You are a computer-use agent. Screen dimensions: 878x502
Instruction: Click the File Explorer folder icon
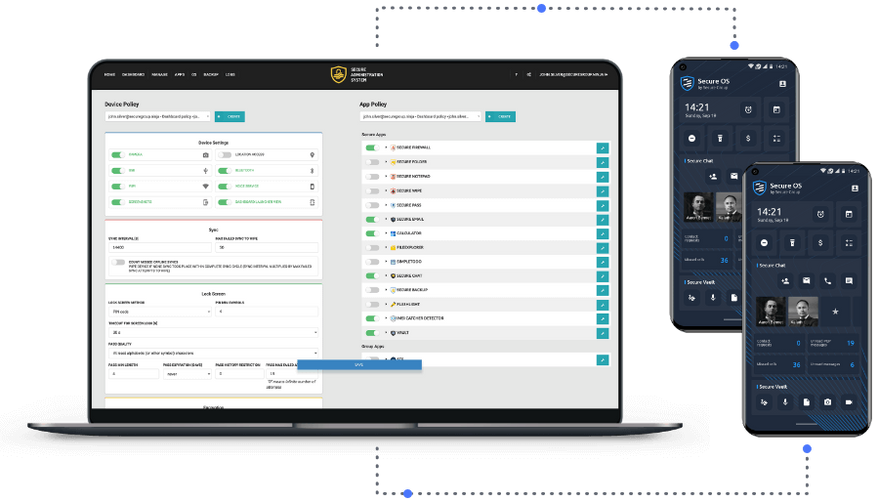[393, 247]
